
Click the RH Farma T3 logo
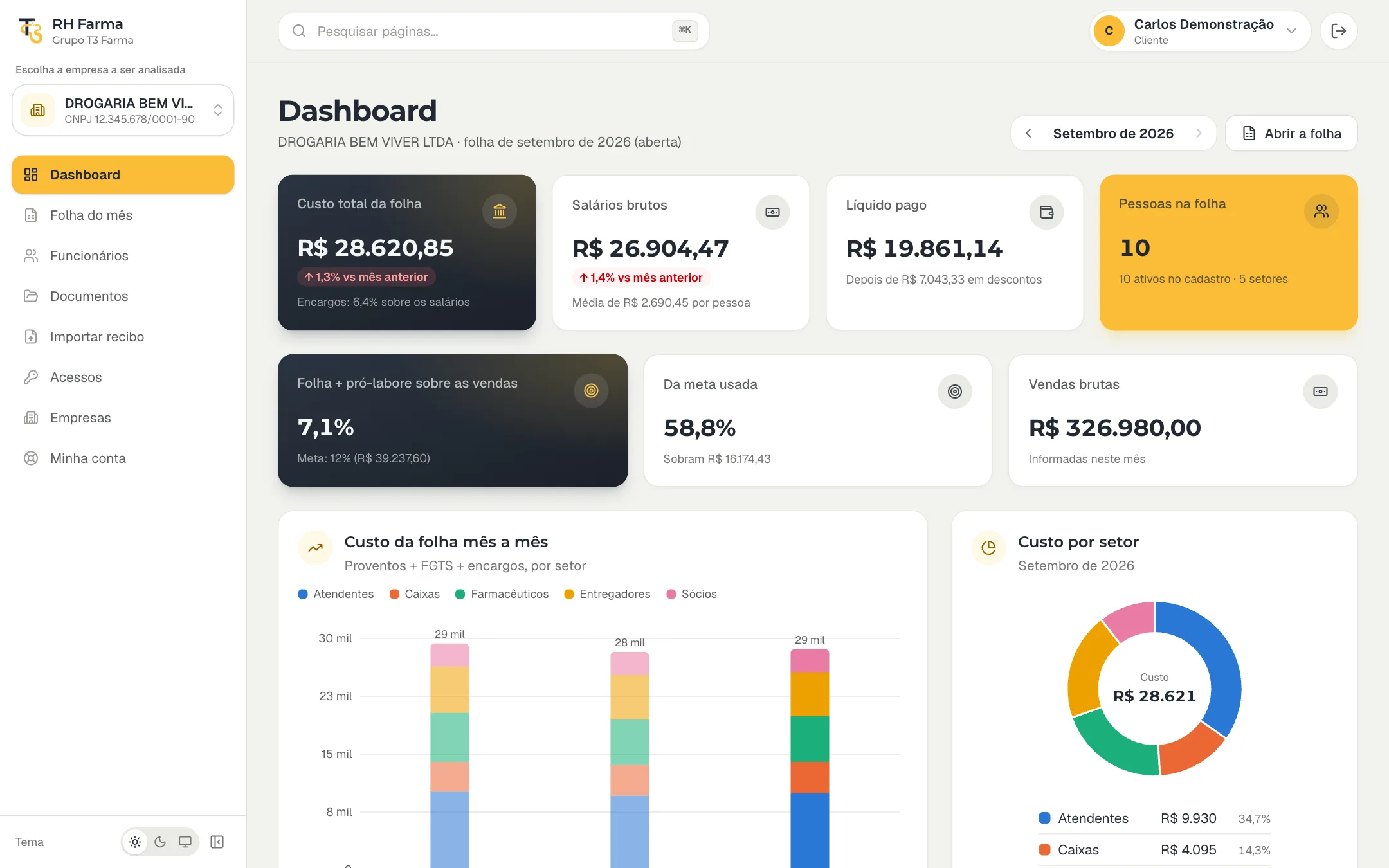[x=30, y=31]
